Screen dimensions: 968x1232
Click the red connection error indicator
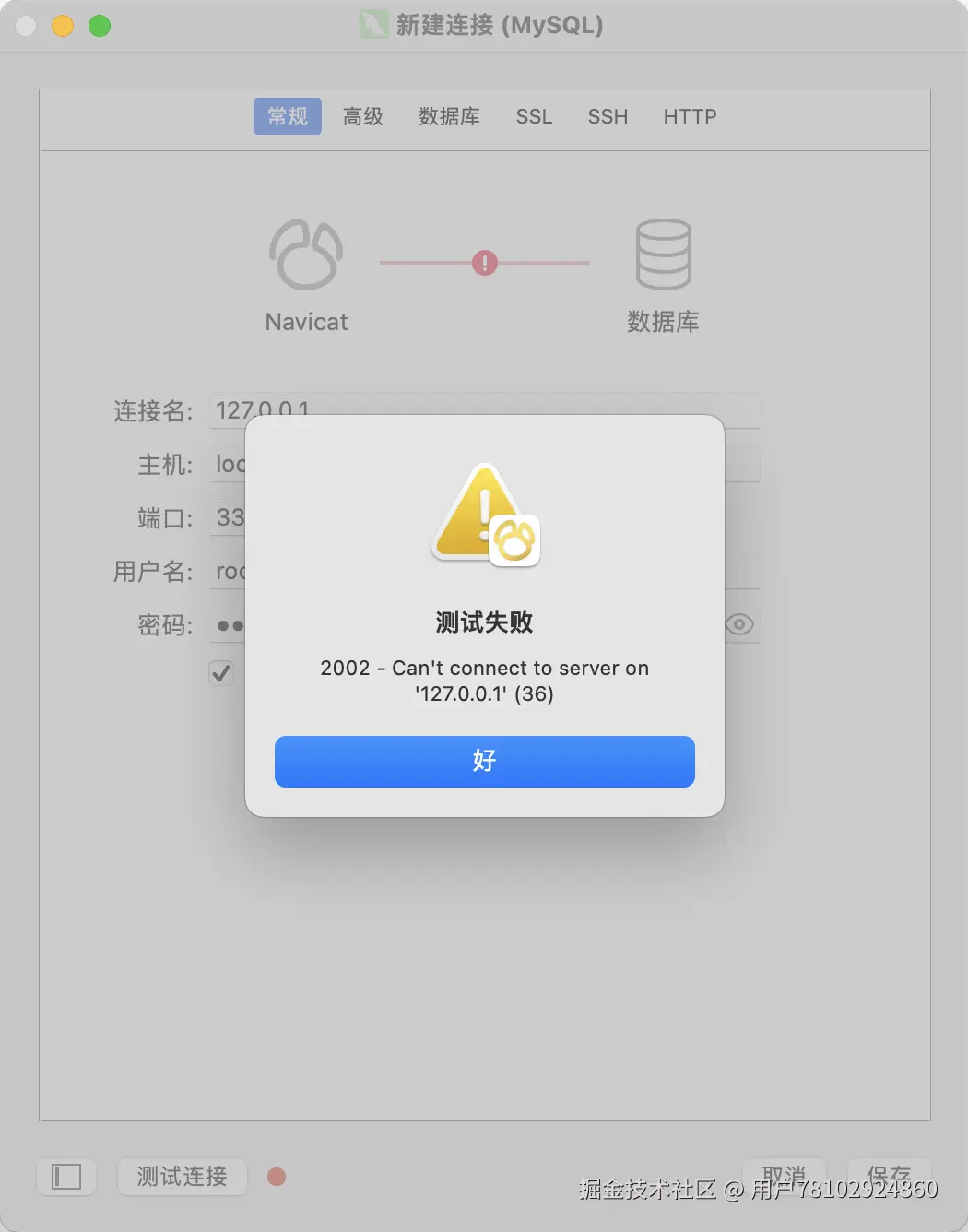pos(485,263)
